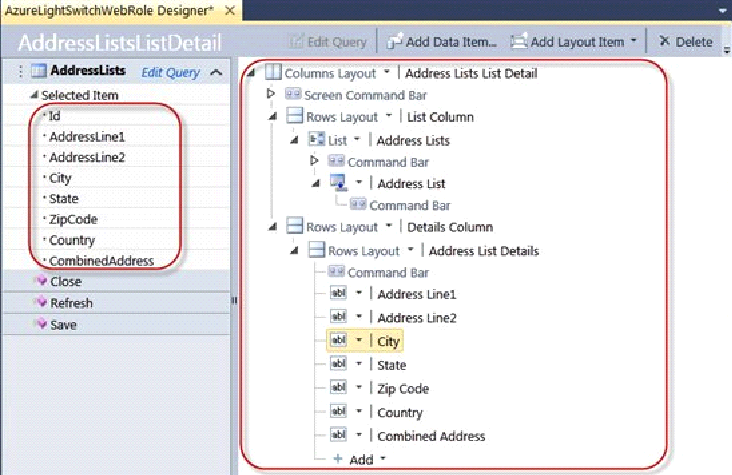Click the Rows Layout icon for Details Column

coord(294,227)
